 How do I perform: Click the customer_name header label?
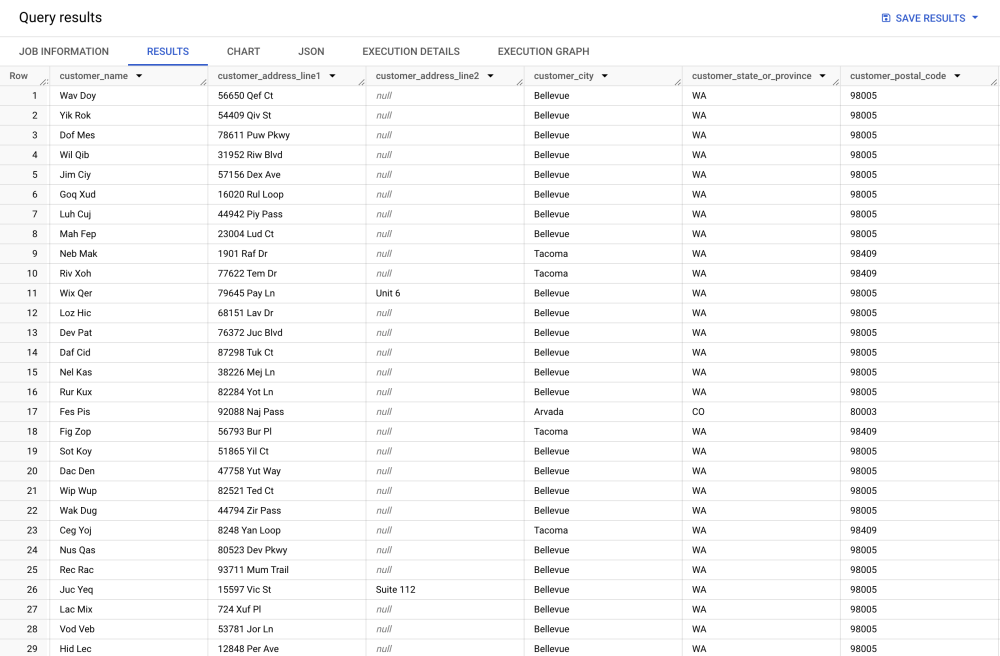click(94, 76)
